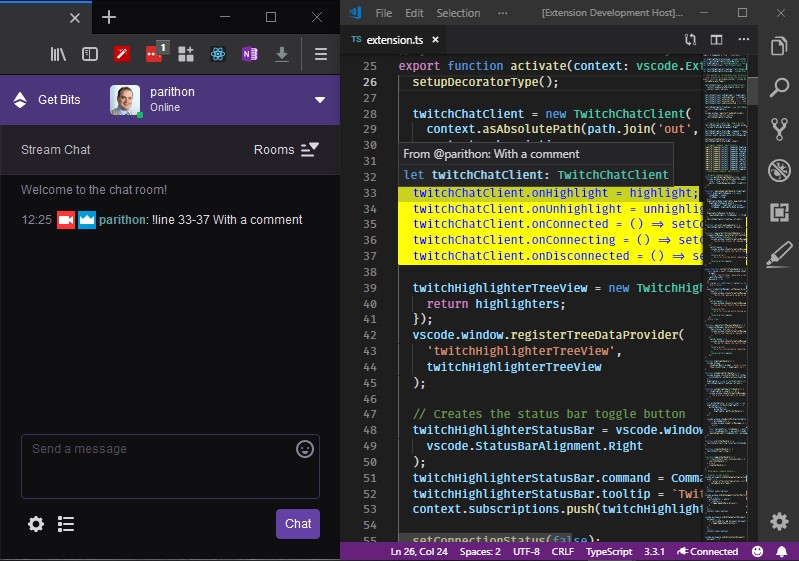
Task: Open React Developer Tools extension icon
Action: (218, 54)
